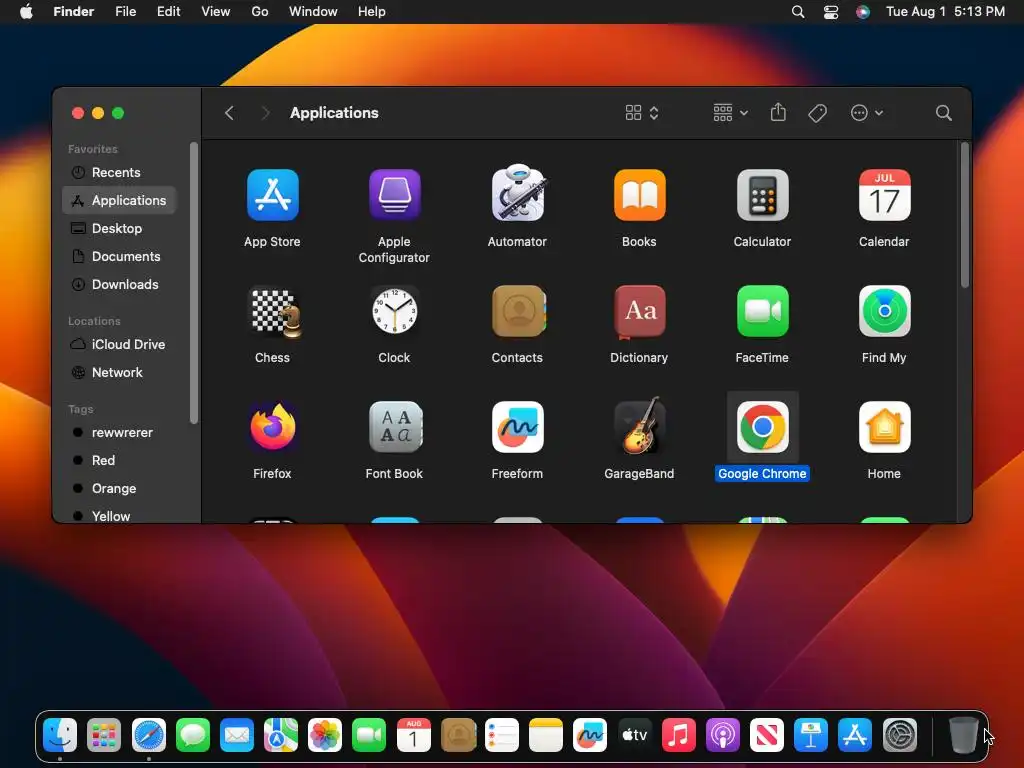Select the Calendar app in Applications folder

click(884, 195)
